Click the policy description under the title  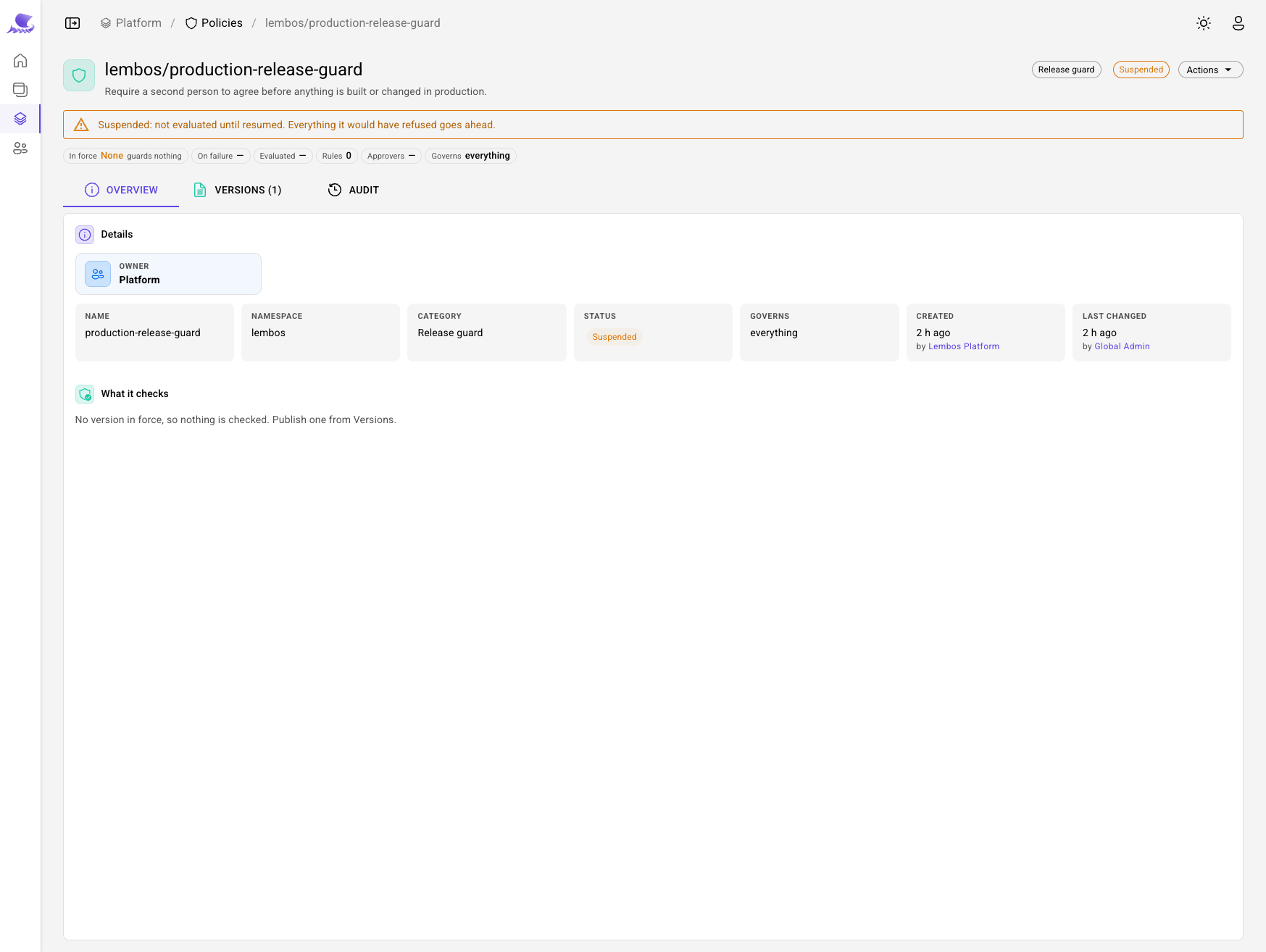[296, 91]
